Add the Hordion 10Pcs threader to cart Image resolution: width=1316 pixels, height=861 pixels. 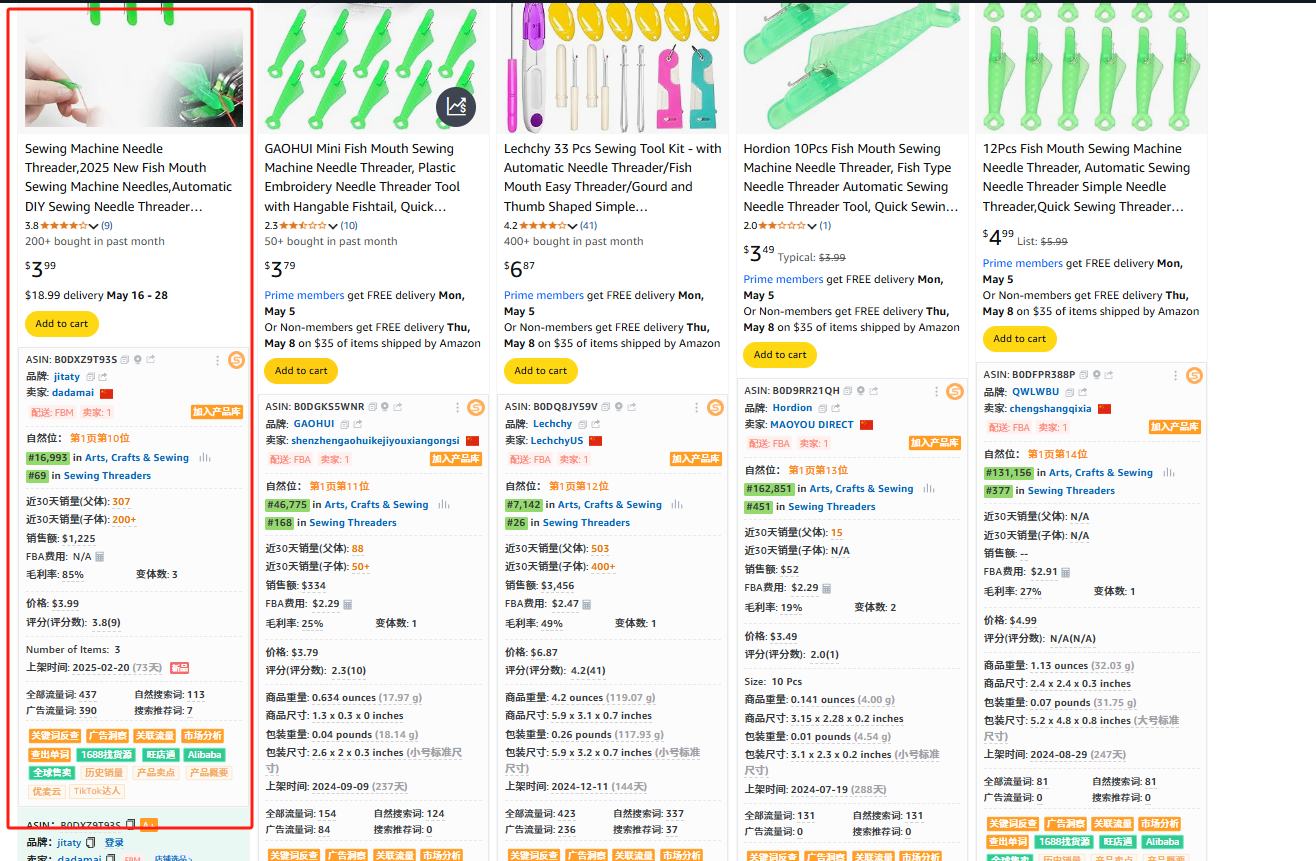(780, 355)
